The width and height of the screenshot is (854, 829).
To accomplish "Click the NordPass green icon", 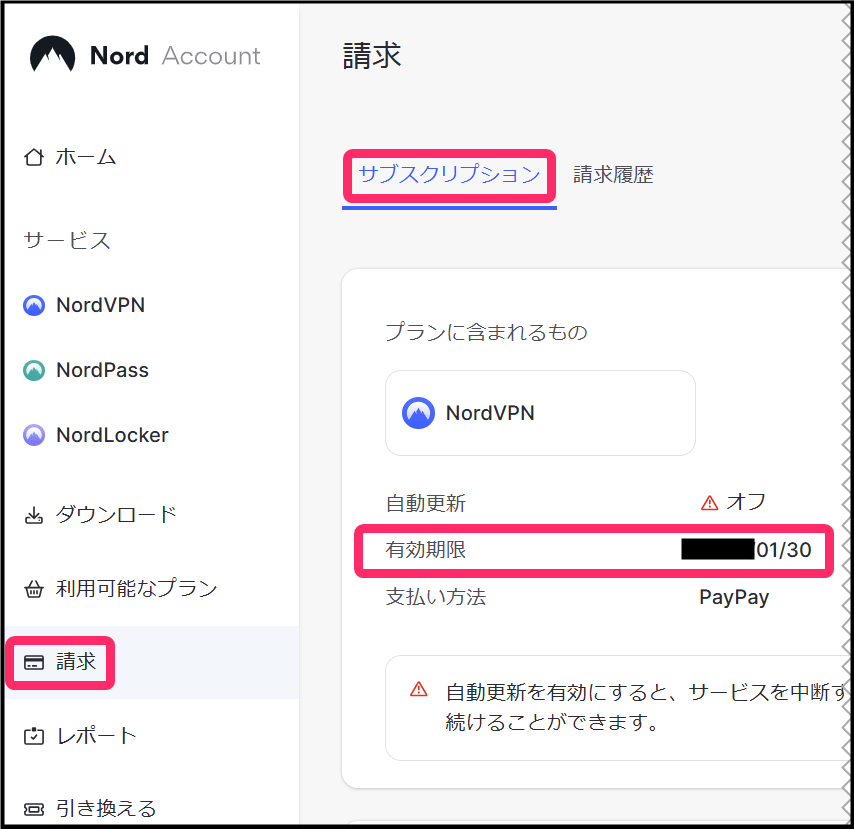I will coord(34,370).
